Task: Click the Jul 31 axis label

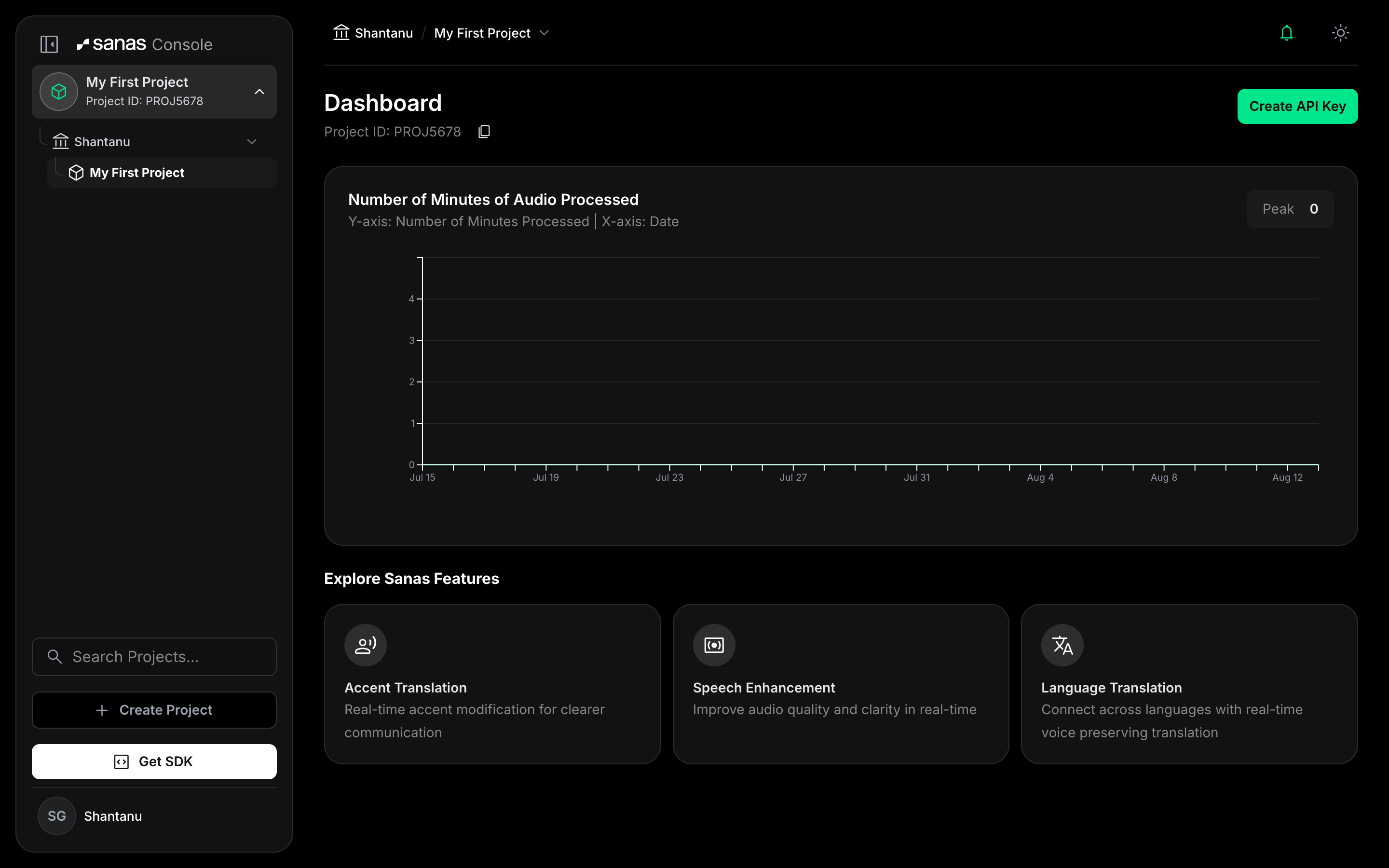Action: (917, 477)
